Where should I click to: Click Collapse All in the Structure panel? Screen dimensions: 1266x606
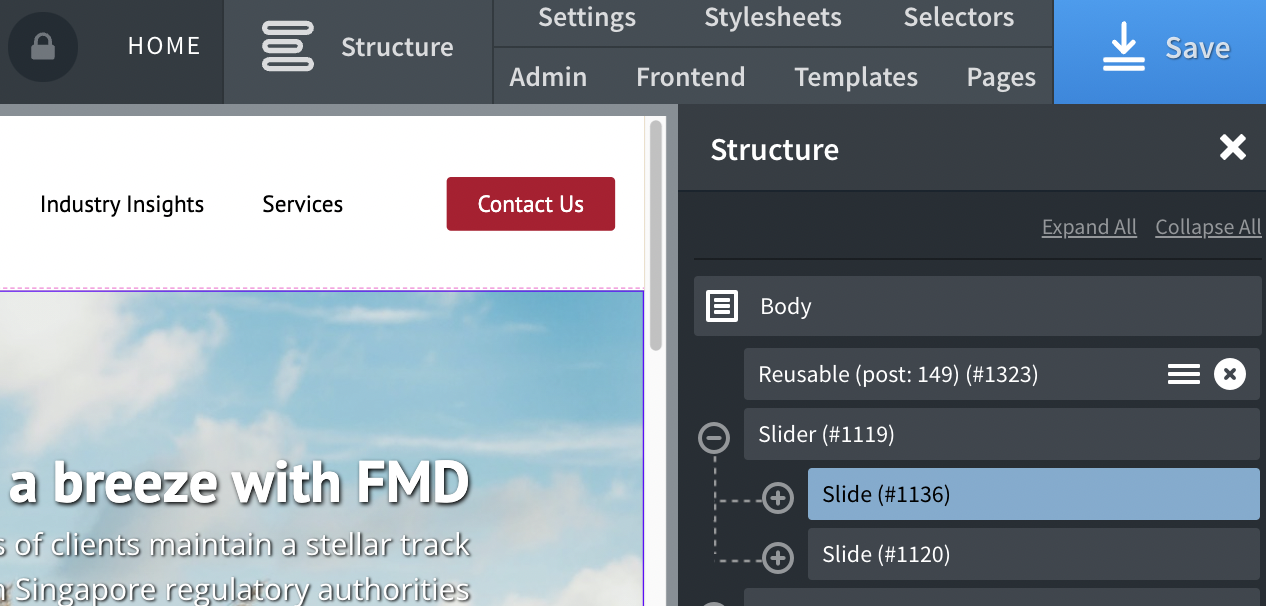pos(1208,227)
